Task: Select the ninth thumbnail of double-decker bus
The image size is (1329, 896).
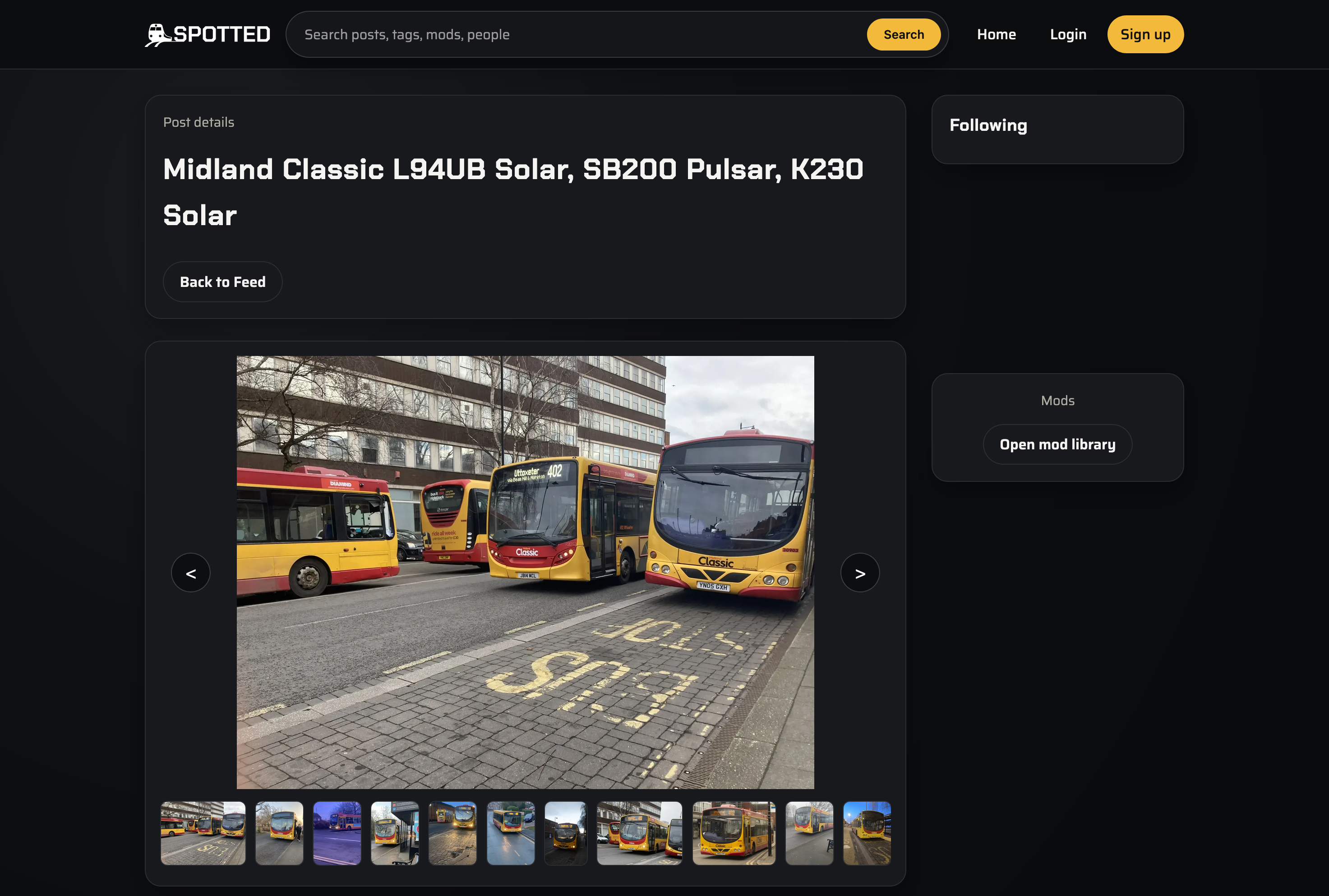Action: pyautogui.click(x=734, y=832)
